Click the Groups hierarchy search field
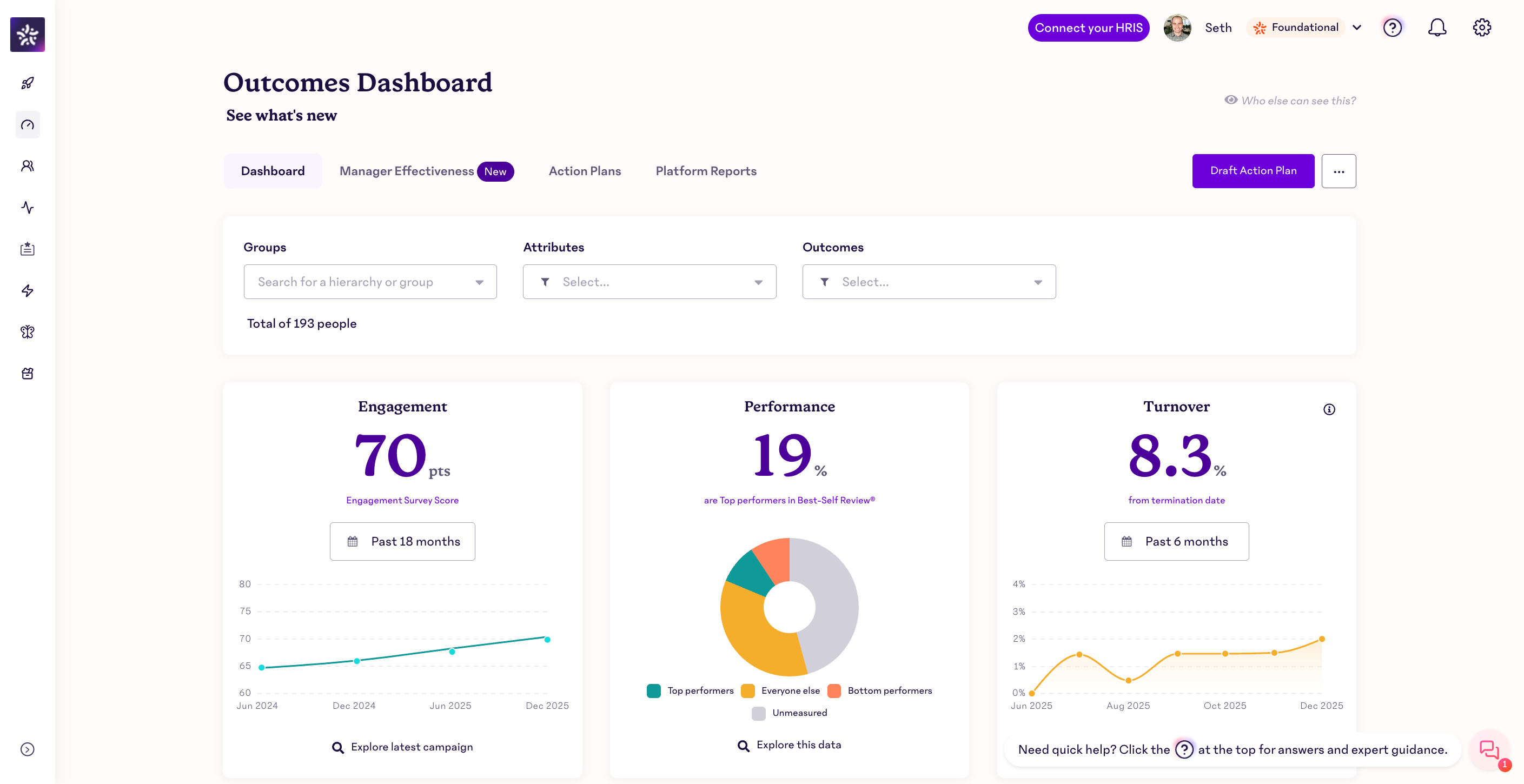1524x784 pixels. 361,282
